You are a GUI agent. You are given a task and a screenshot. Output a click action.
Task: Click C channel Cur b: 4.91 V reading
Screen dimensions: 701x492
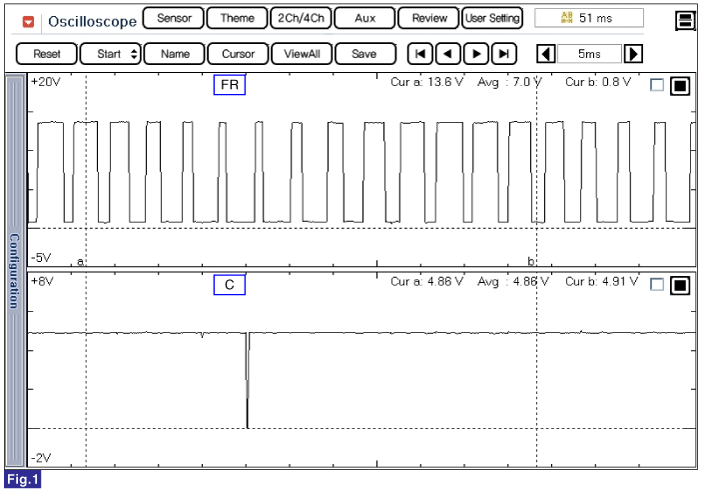602,282
